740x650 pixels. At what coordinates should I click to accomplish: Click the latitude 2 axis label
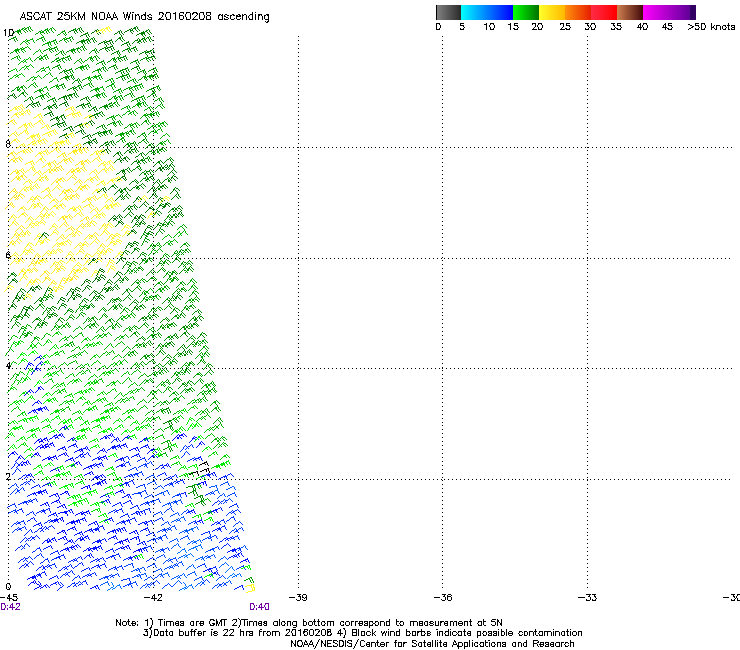(8, 477)
